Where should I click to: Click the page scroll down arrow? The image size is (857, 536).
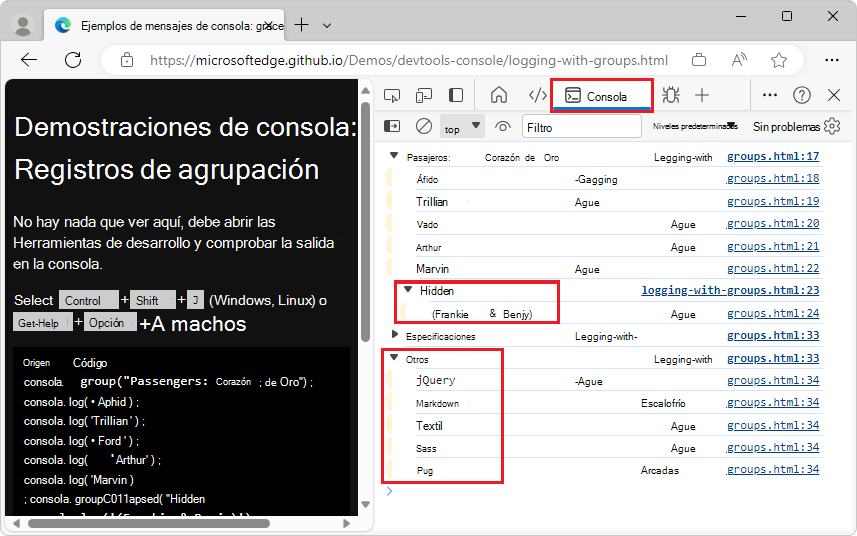pos(366,504)
